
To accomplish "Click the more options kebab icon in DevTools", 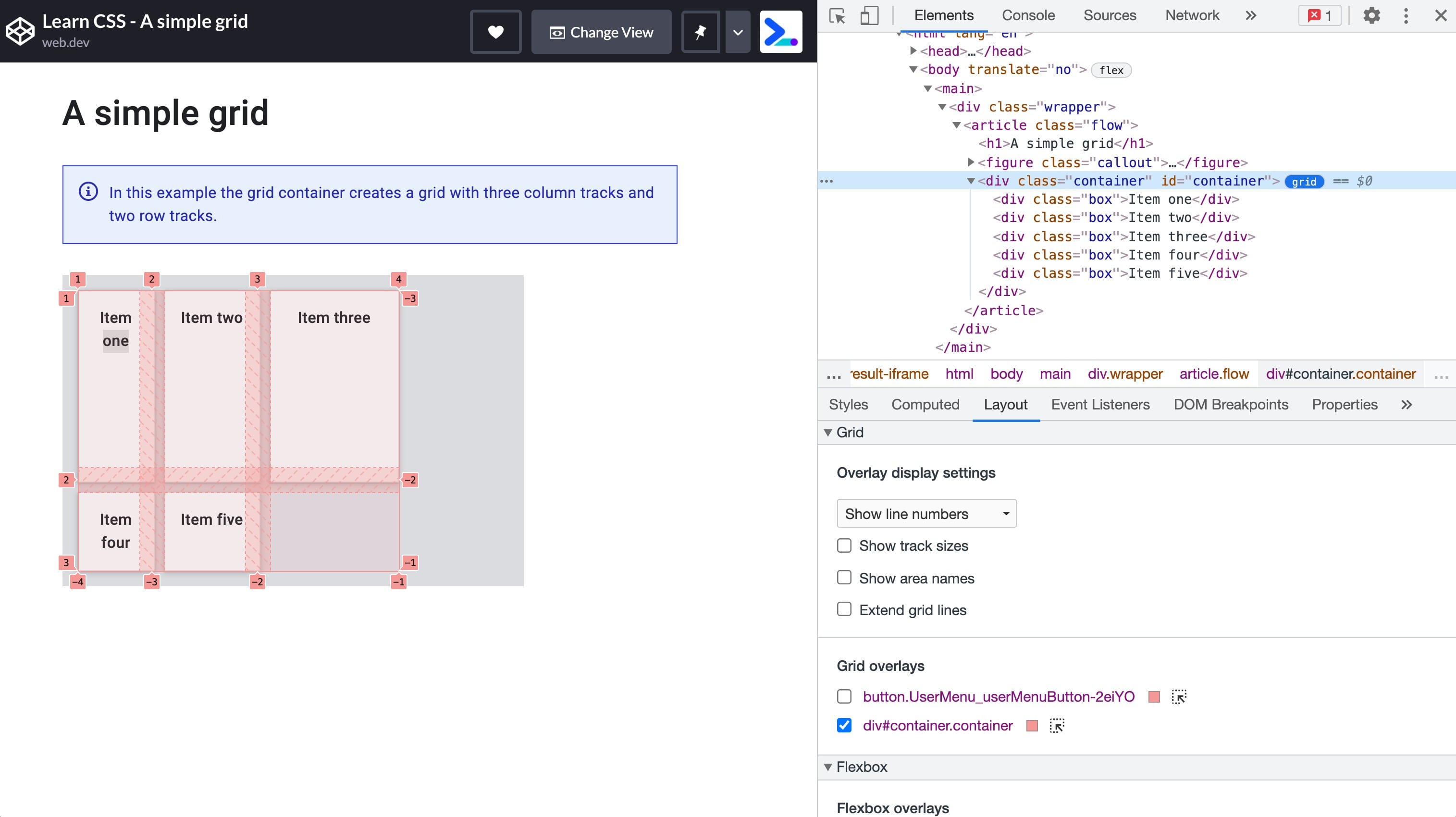I will point(1407,15).
